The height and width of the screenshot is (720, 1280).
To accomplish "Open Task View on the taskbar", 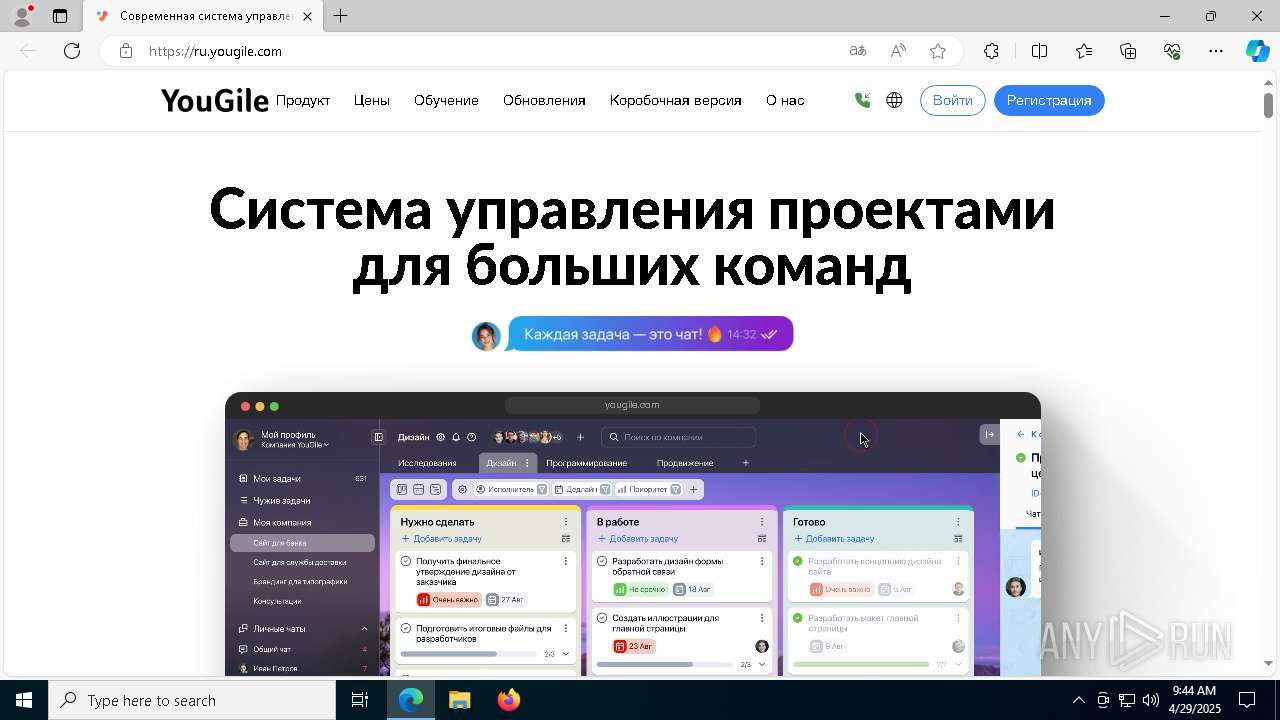I will point(360,700).
